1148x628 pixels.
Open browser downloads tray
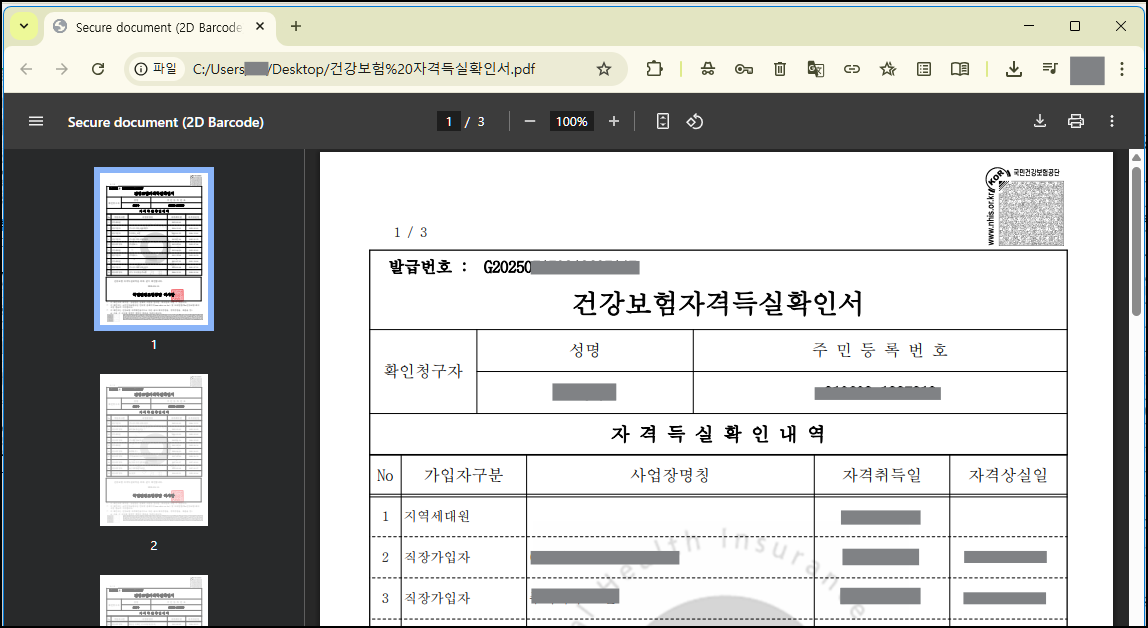[1013, 69]
